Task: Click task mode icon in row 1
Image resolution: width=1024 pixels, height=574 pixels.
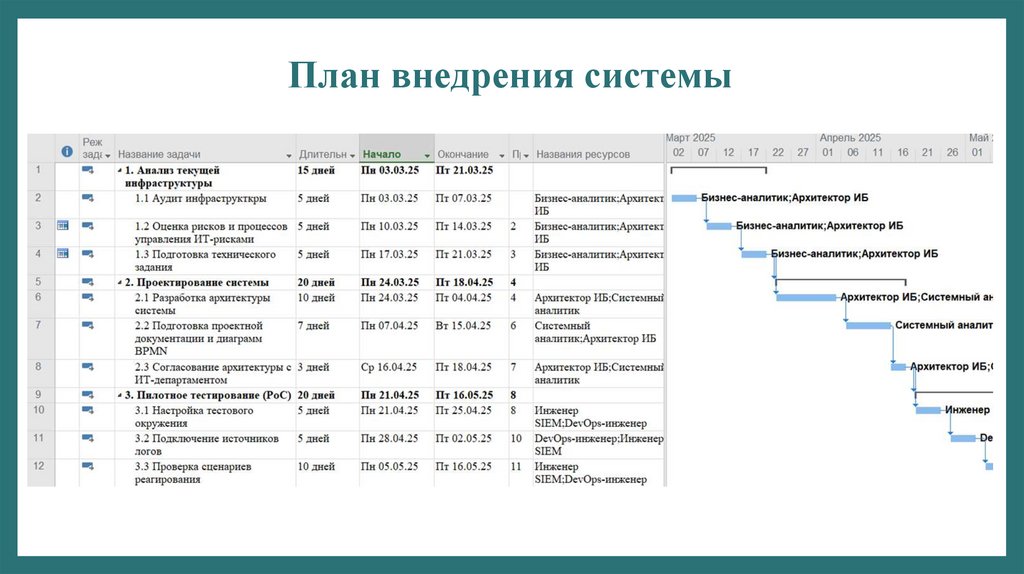Action: 88,170
